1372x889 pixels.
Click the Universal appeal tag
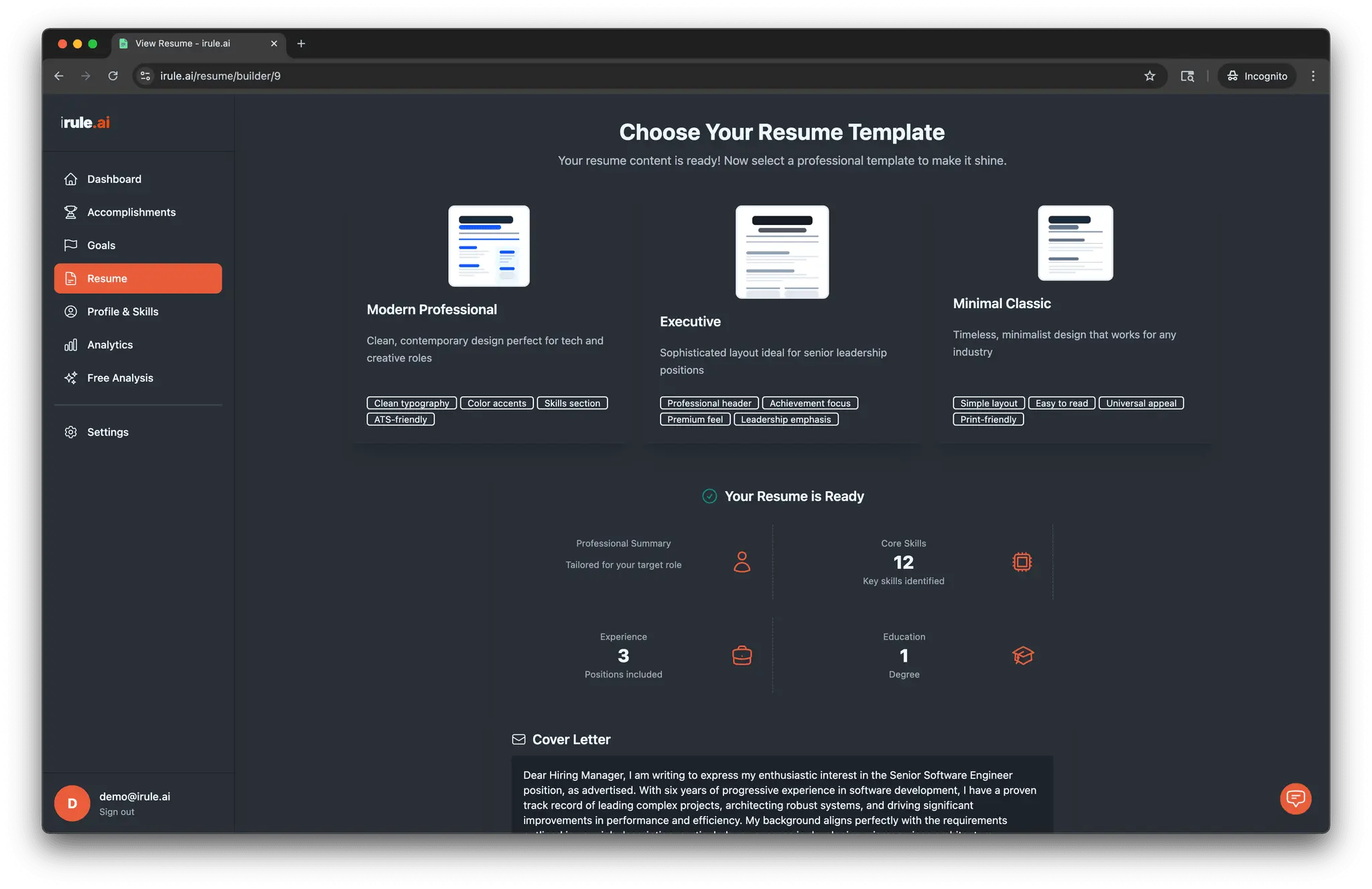[x=1141, y=403]
